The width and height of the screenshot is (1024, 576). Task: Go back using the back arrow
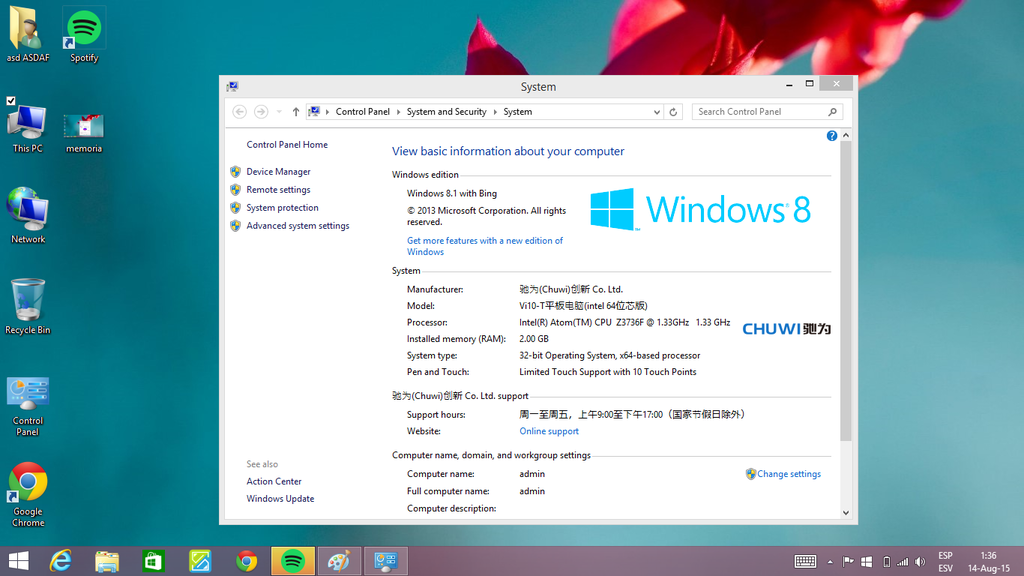coord(239,112)
